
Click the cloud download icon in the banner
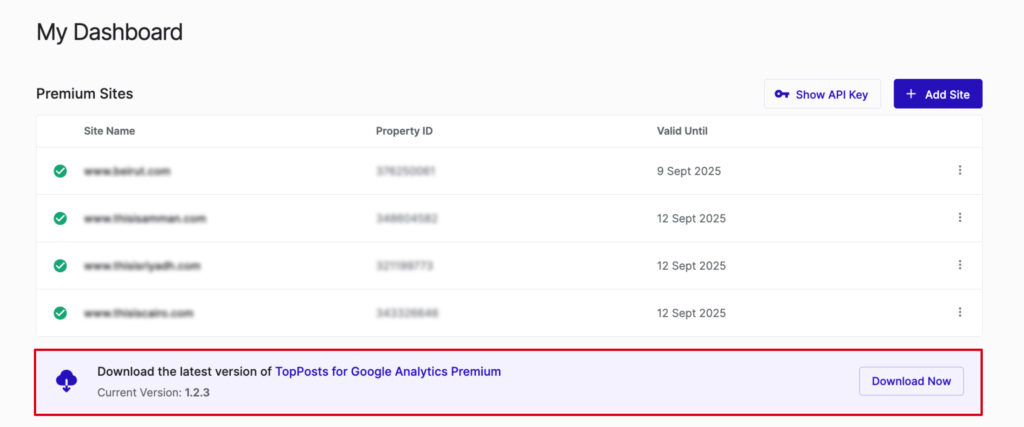[67, 381]
